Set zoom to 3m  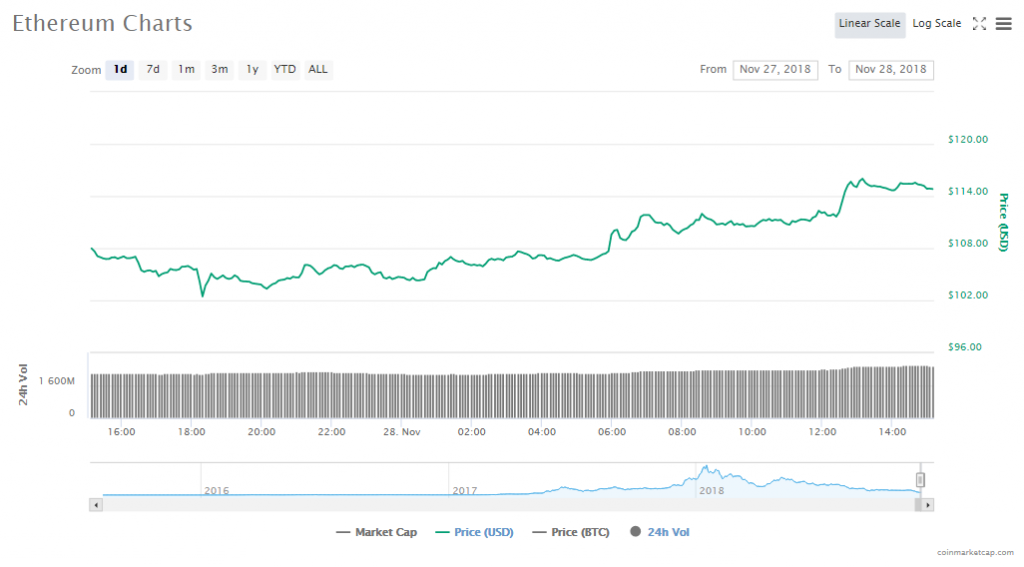[219, 70]
